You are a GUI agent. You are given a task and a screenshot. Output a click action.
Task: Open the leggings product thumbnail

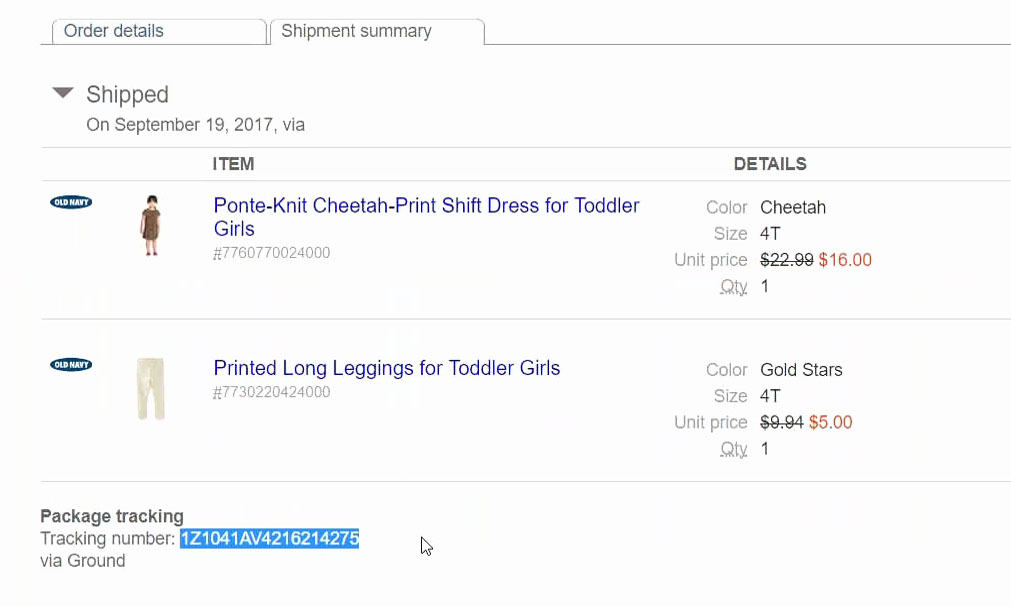tap(151, 388)
